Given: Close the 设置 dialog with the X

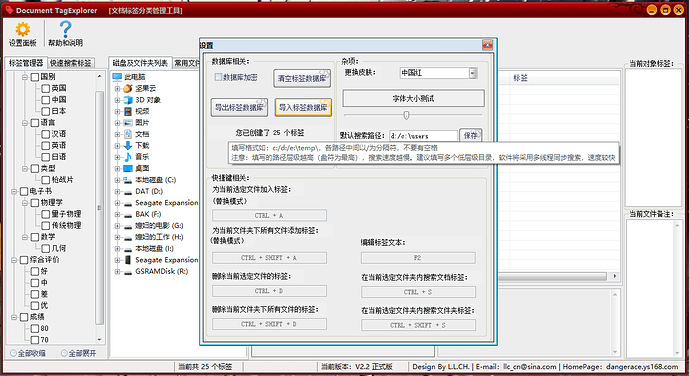Looking at the screenshot, I should click(487, 45).
